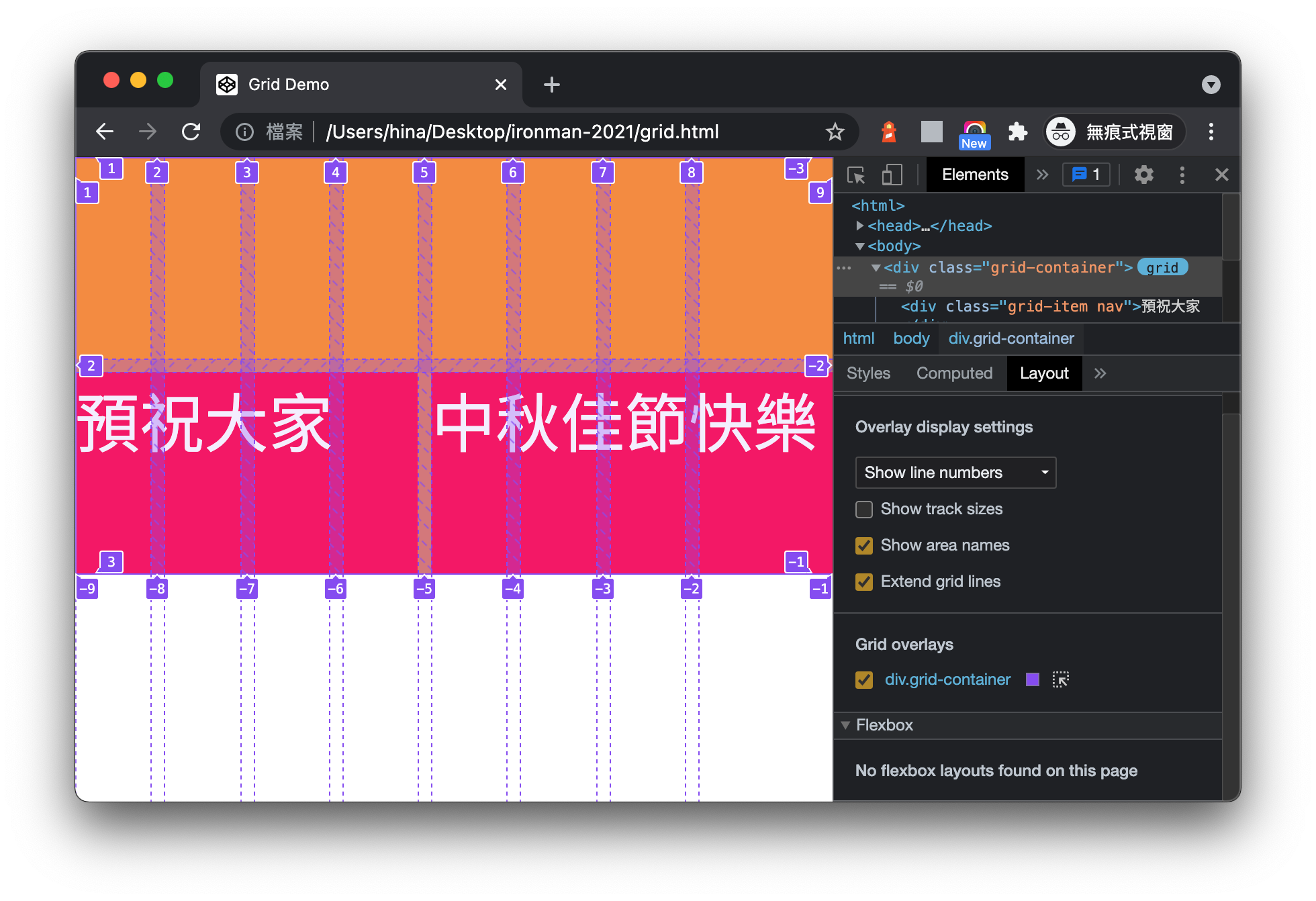The height and width of the screenshot is (901, 1316).
Task: Click the grid badge next to grid-container
Action: pyautogui.click(x=1162, y=267)
